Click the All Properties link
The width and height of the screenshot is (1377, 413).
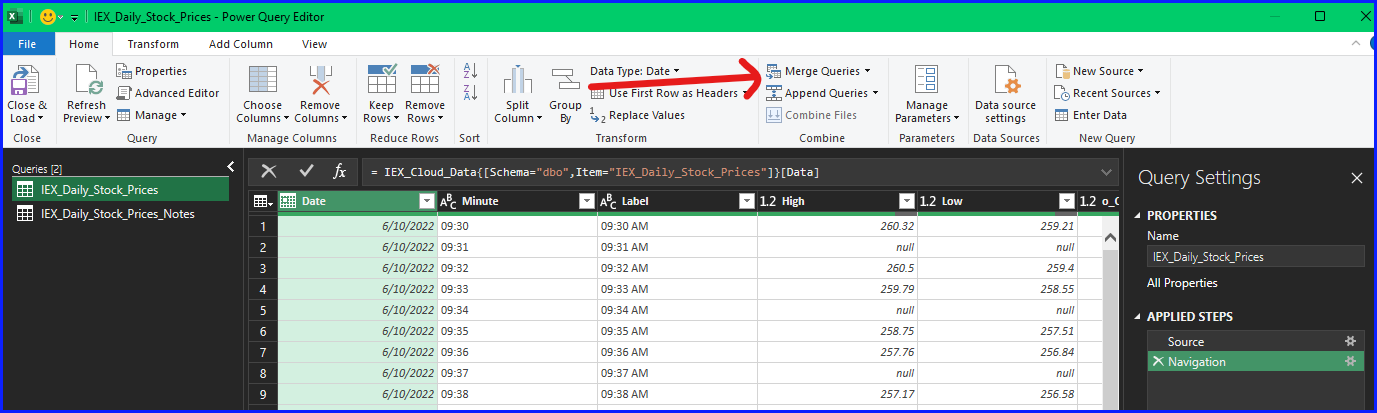1182,283
